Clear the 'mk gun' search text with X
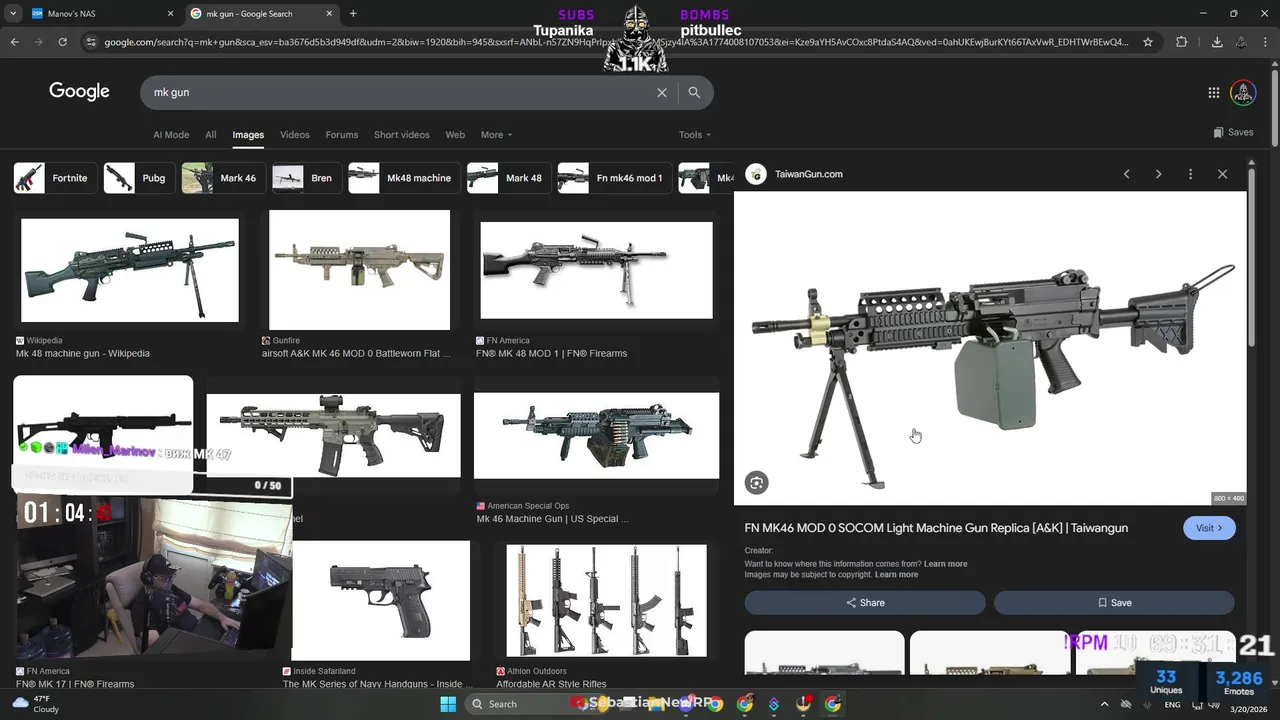 [661, 92]
